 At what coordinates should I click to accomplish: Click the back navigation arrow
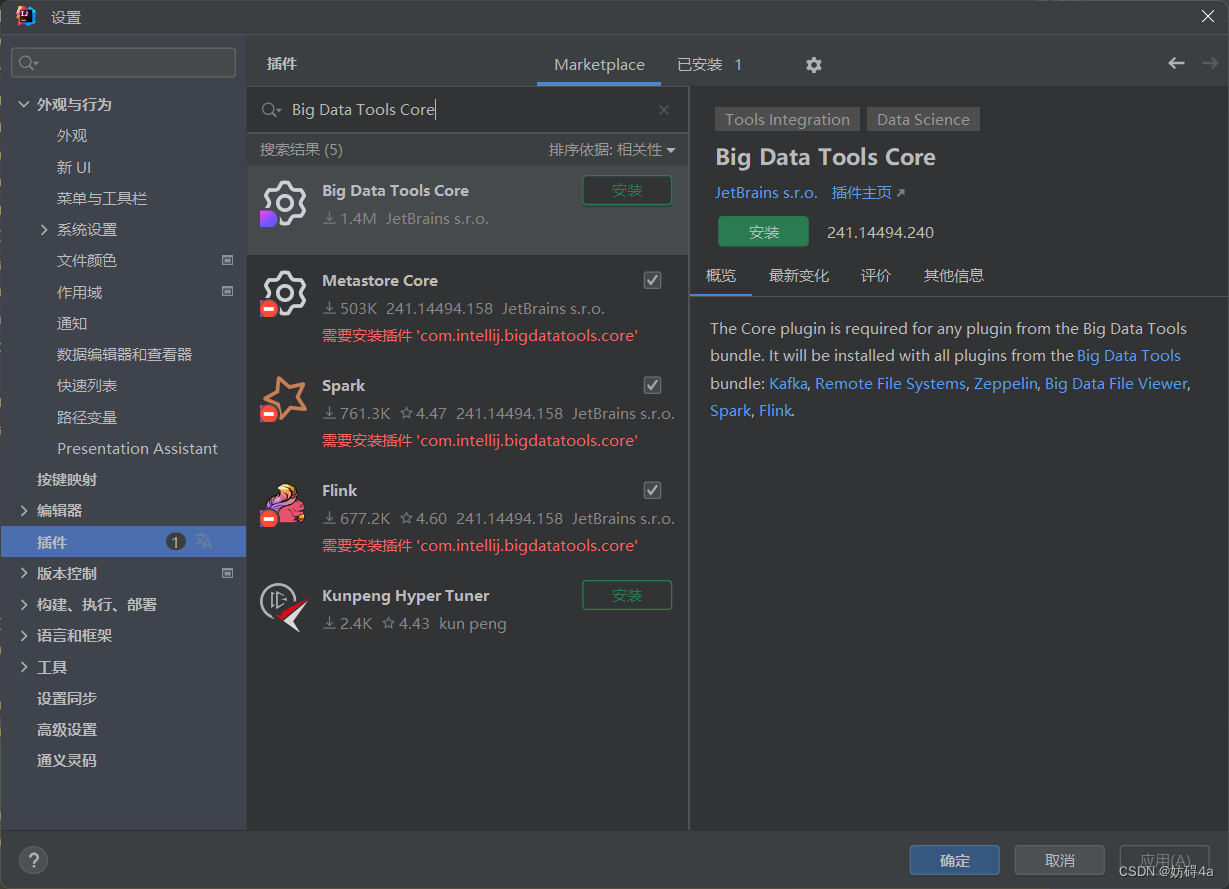tap(1176, 63)
